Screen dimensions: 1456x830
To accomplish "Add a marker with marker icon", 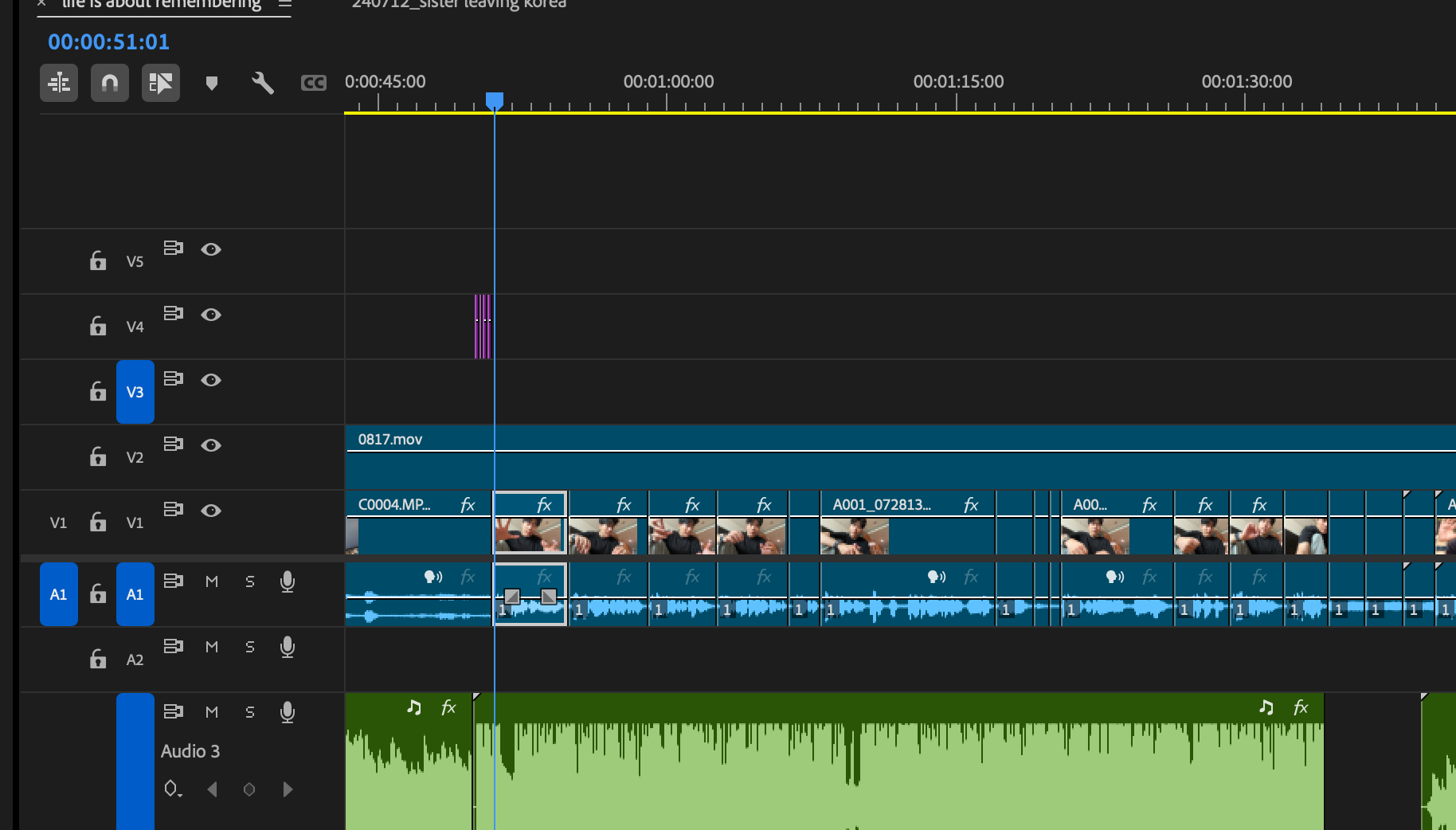I will click(x=212, y=83).
